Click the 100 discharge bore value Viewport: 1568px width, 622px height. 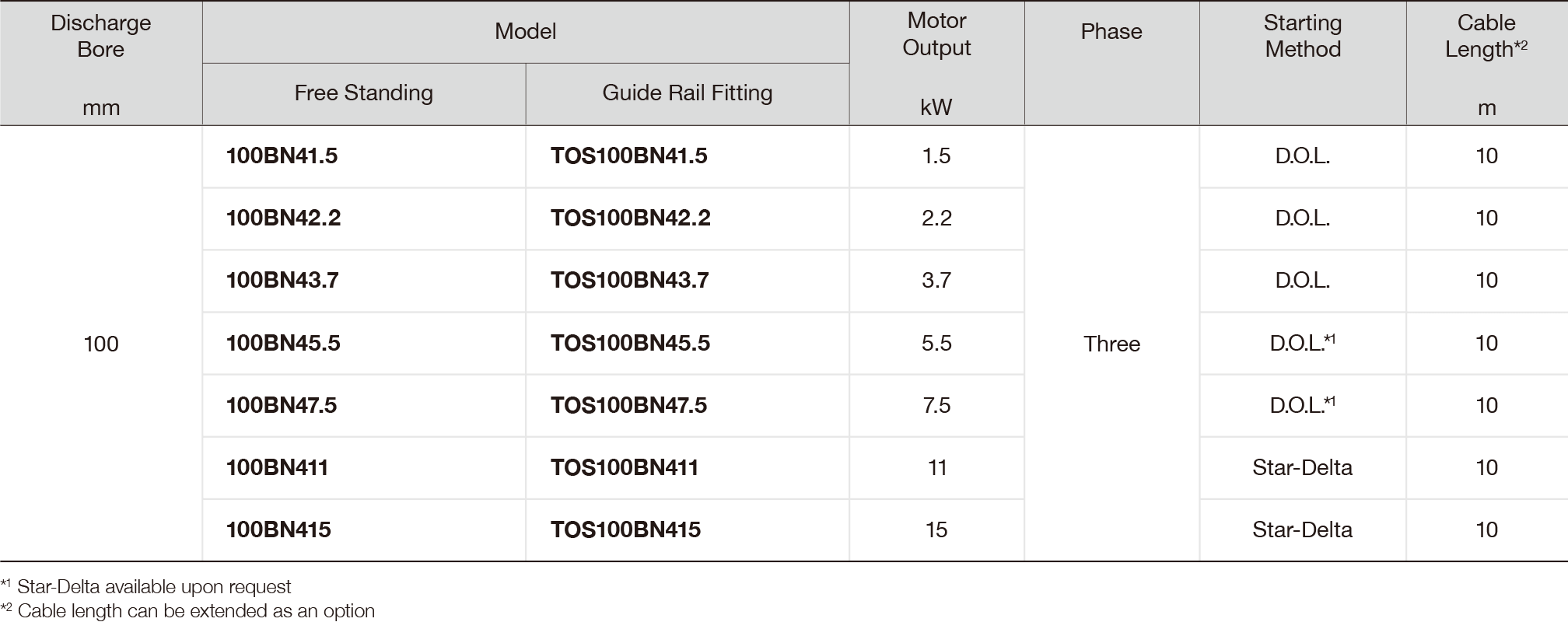pos(101,344)
